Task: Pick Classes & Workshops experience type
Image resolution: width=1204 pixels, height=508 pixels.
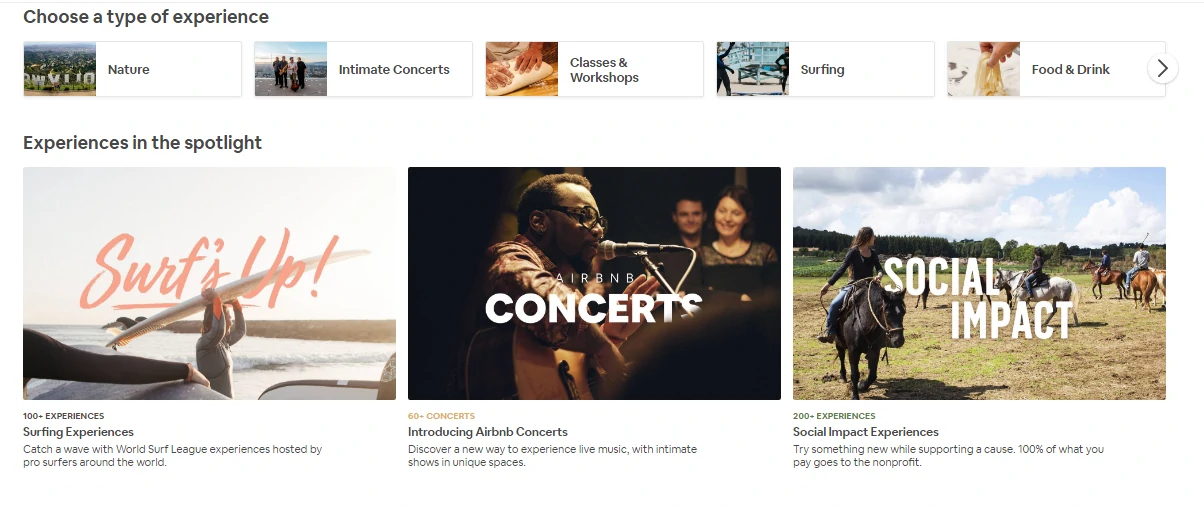Action: (x=604, y=70)
